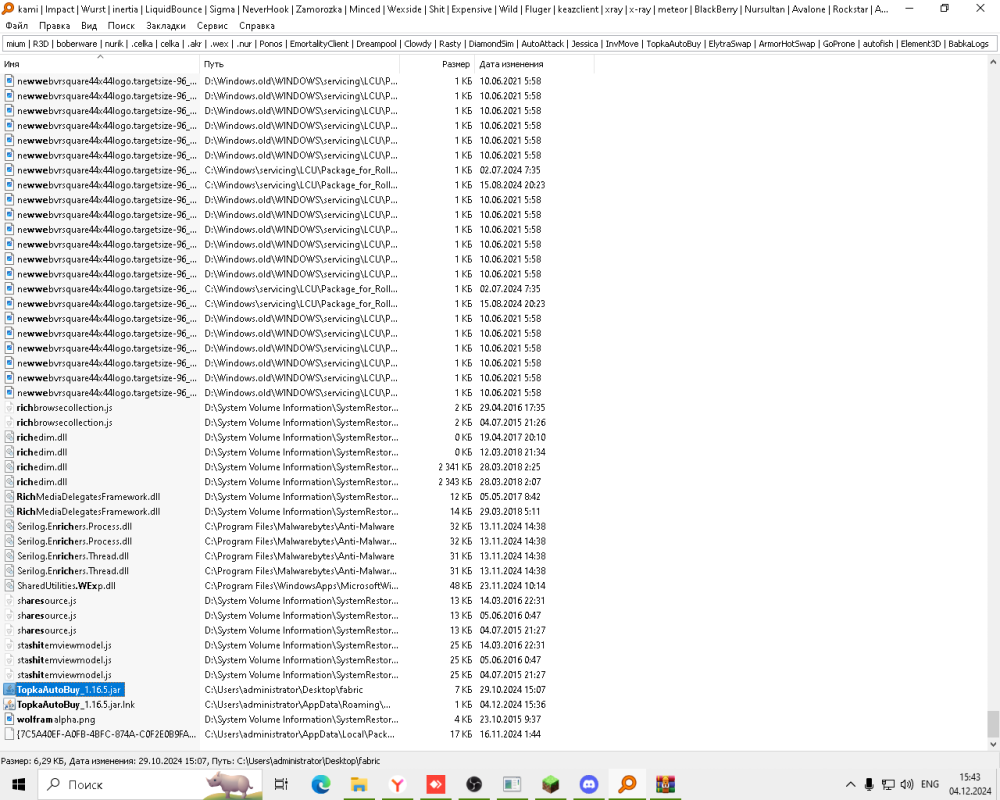Open the Minecraft grass block taskbar icon
The height and width of the screenshot is (800, 1000).
(550, 784)
